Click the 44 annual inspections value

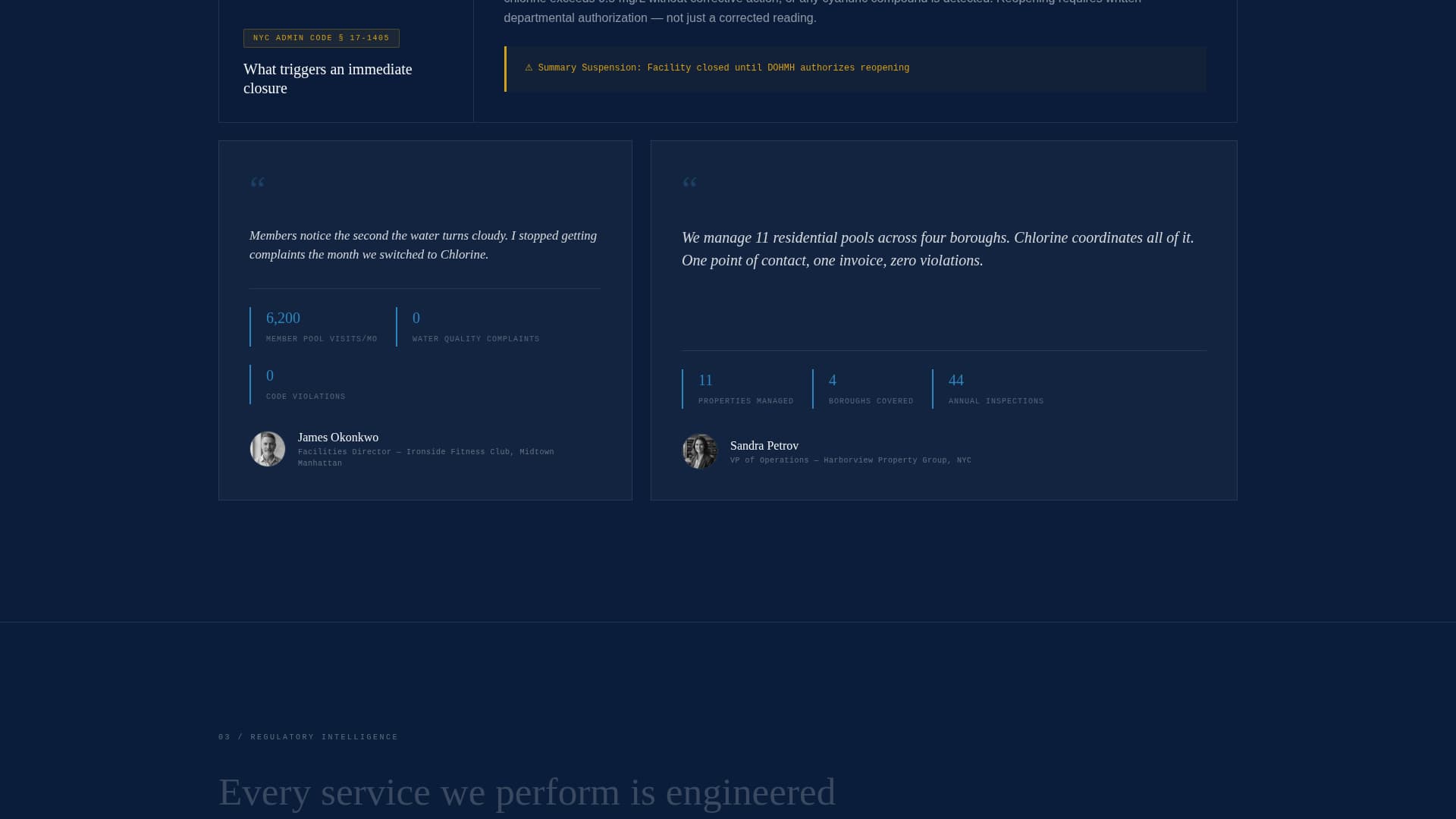(956, 380)
